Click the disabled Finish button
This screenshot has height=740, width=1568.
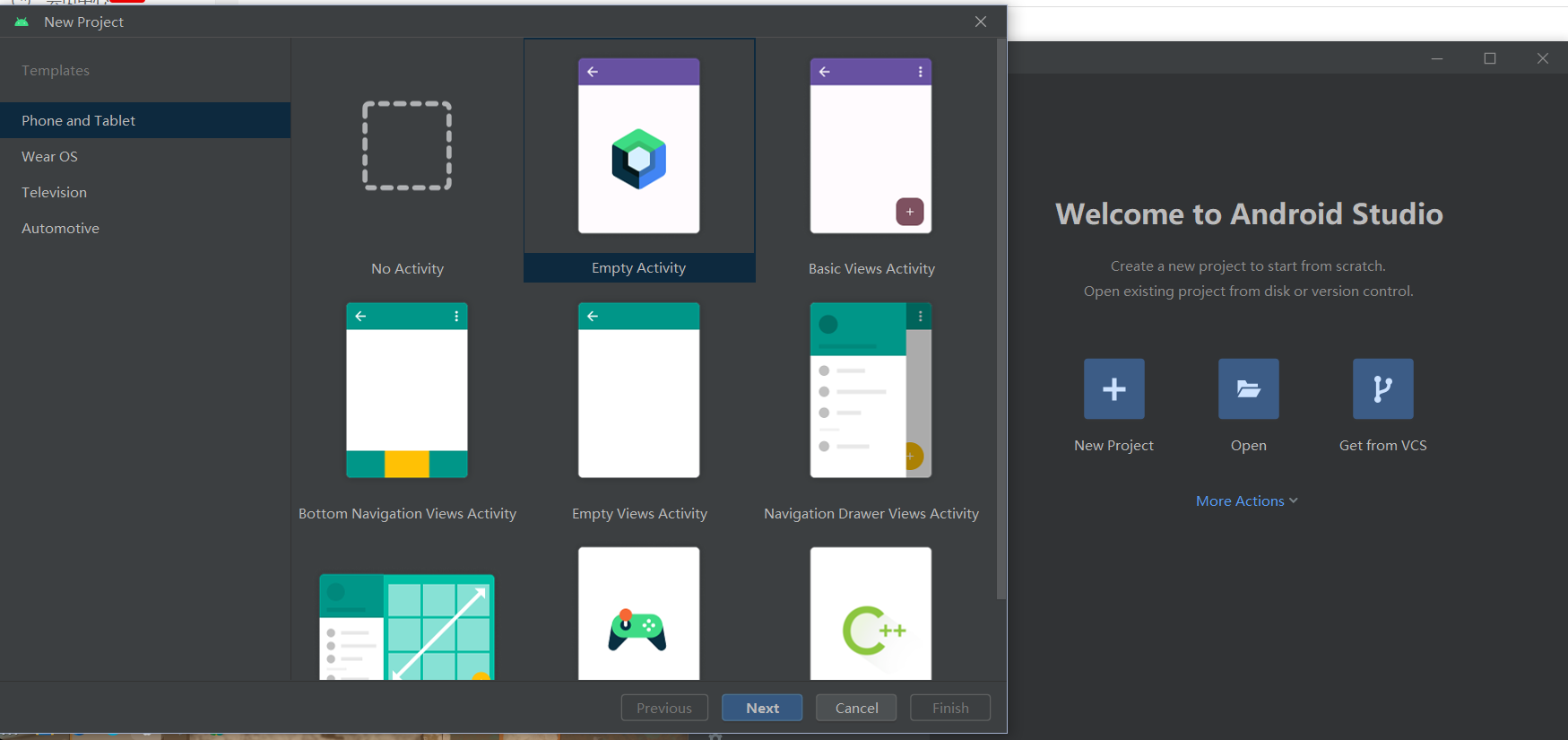tap(950, 708)
